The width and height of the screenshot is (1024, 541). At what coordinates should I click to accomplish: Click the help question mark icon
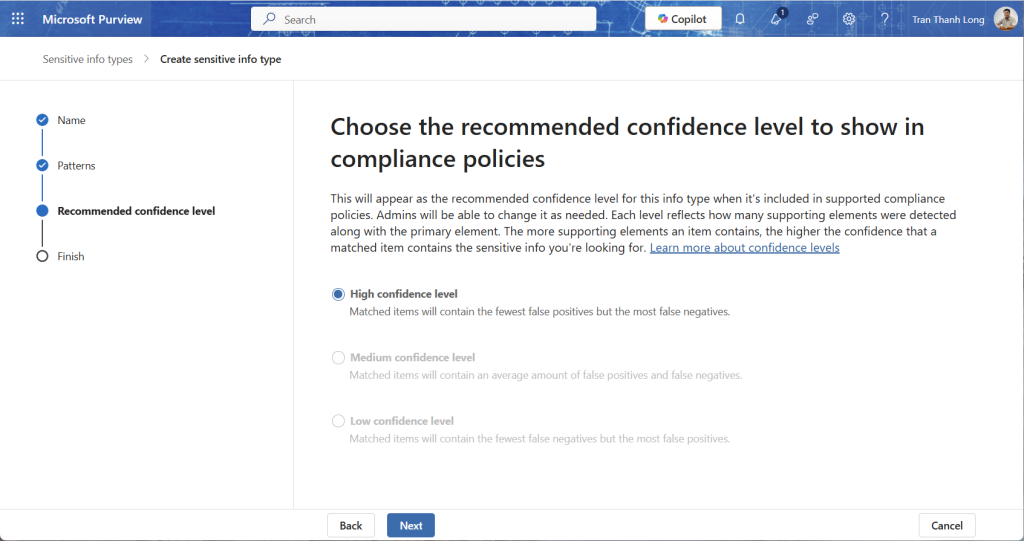[884, 19]
